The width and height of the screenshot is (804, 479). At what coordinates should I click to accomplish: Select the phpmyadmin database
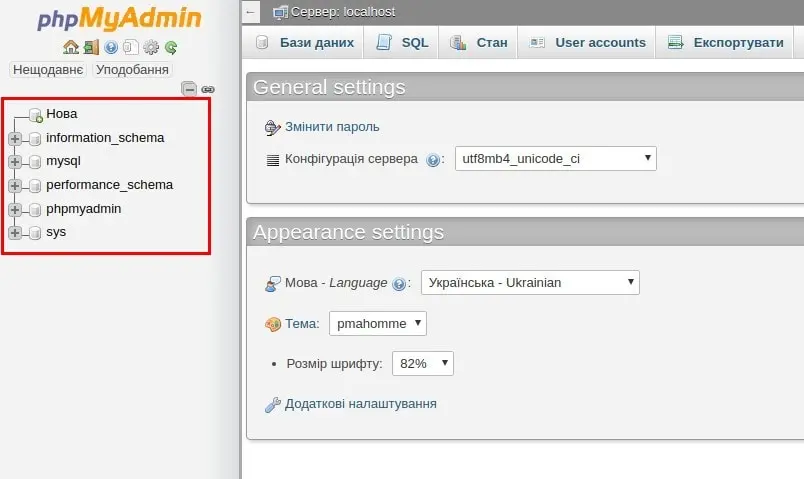[x=84, y=209]
